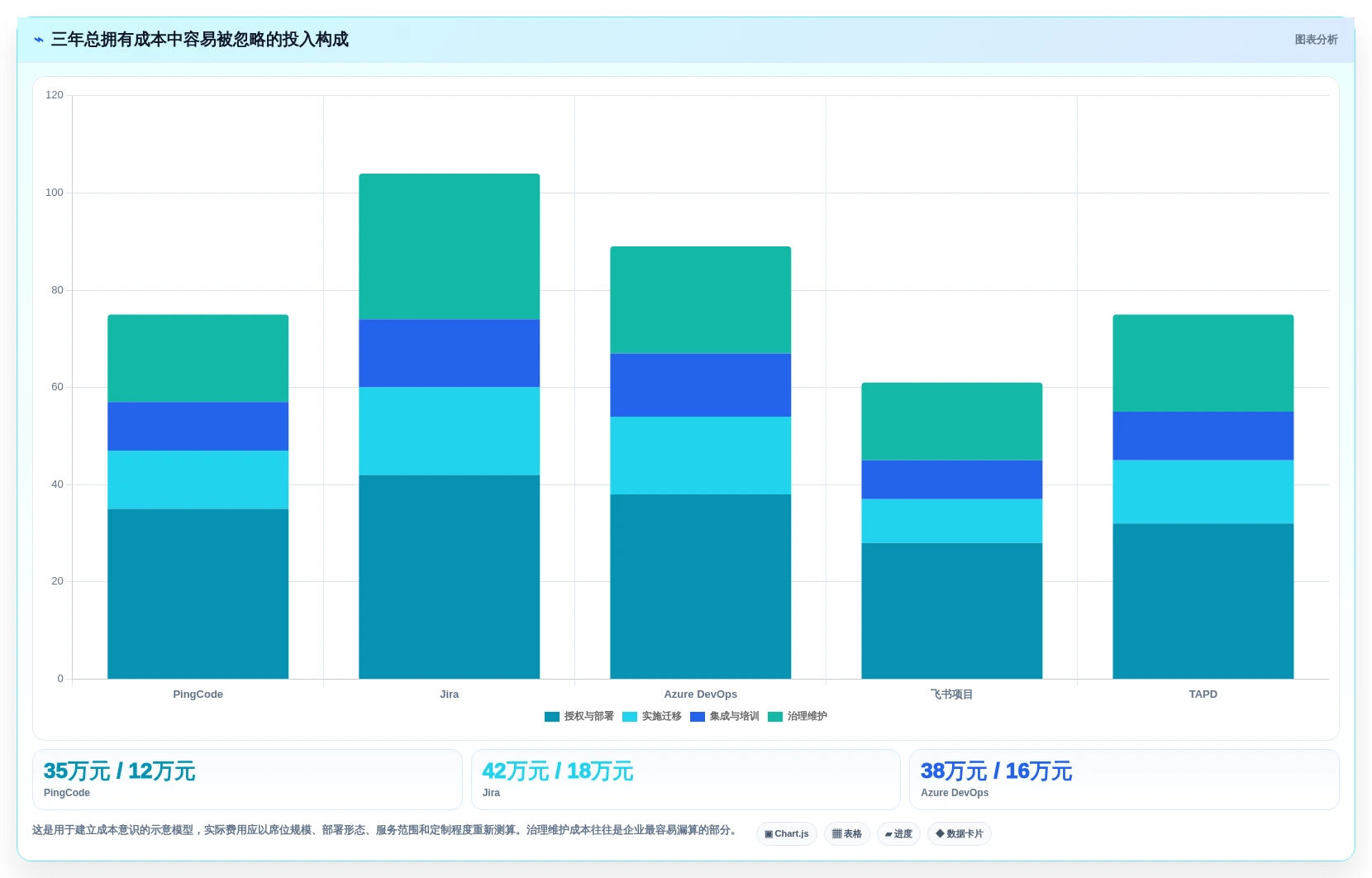Image resolution: width=1372 pixels, height=878 pixels.
Task: Click the 0 y-axis tick label
Action: coord(60,679)
